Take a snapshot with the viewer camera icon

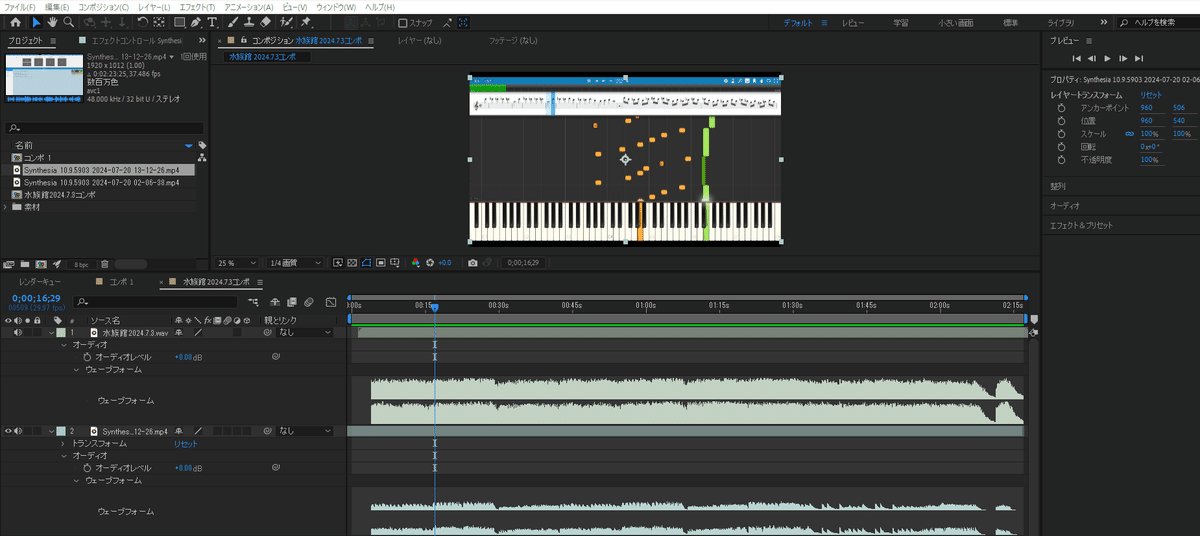[x=472, y=262]
